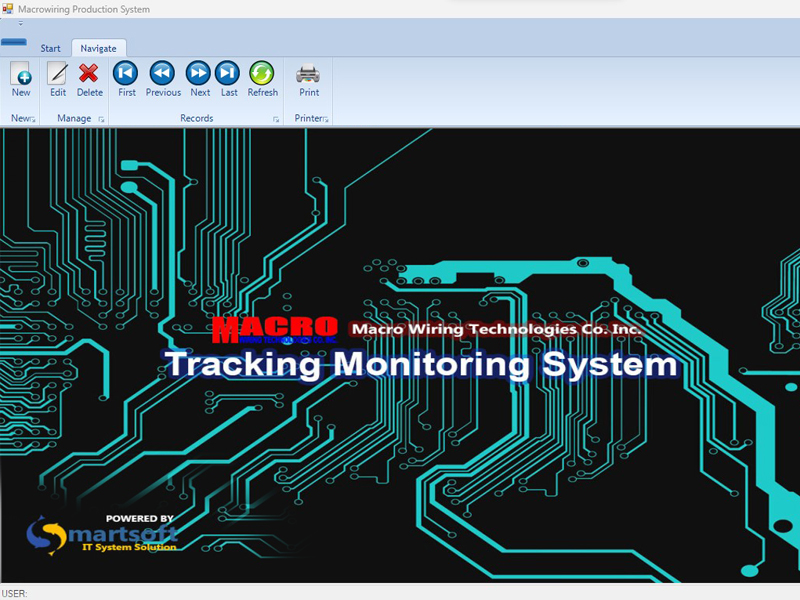The height and width of the screenshot is (600, 800).
Task: Jump to the Last record
Action: pos(229,74)
